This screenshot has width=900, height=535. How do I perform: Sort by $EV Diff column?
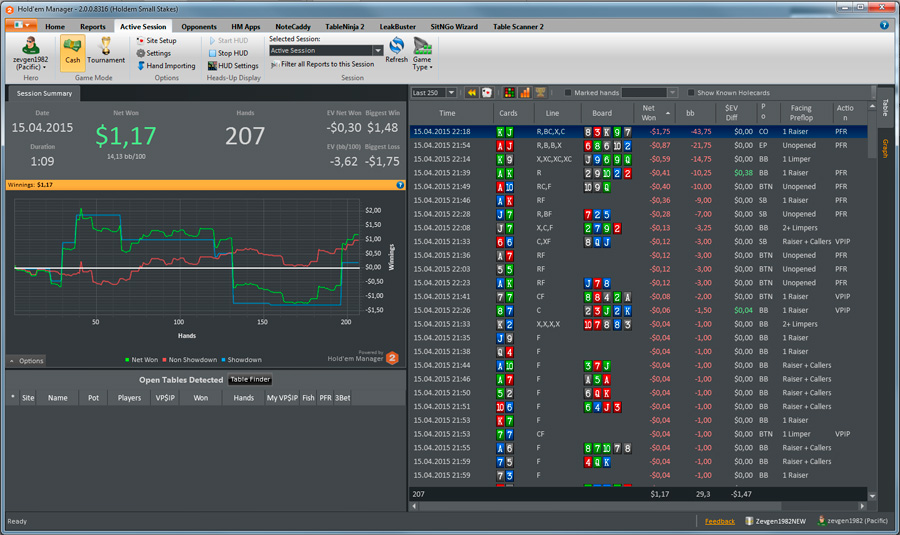pos(734,113)
